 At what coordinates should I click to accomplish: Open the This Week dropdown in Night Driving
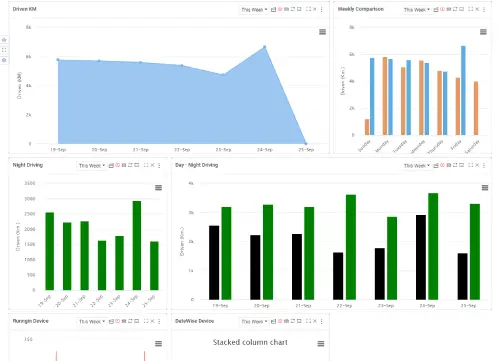(92, 165)
